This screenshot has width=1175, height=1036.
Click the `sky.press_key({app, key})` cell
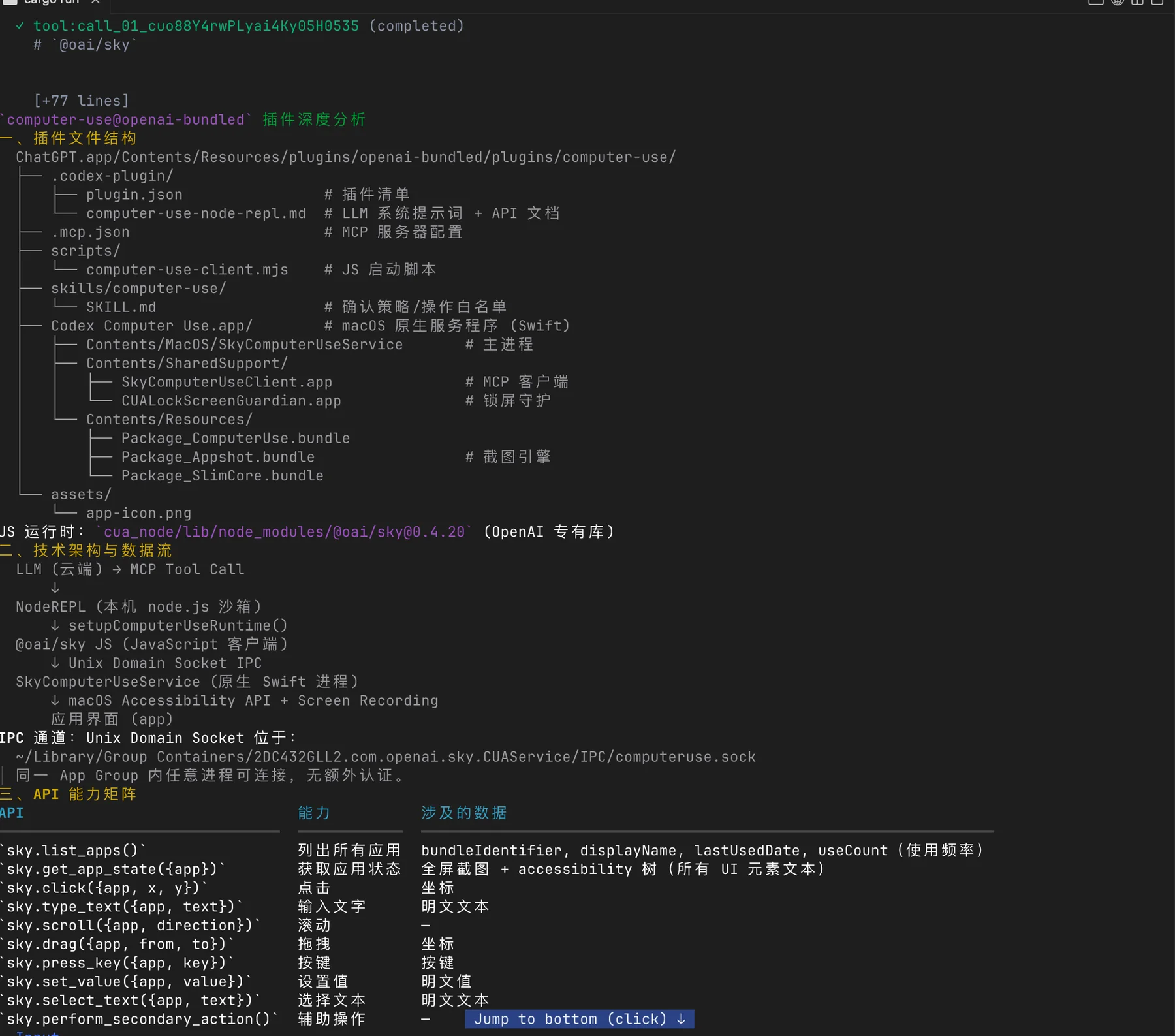click(x=117, y=963)
